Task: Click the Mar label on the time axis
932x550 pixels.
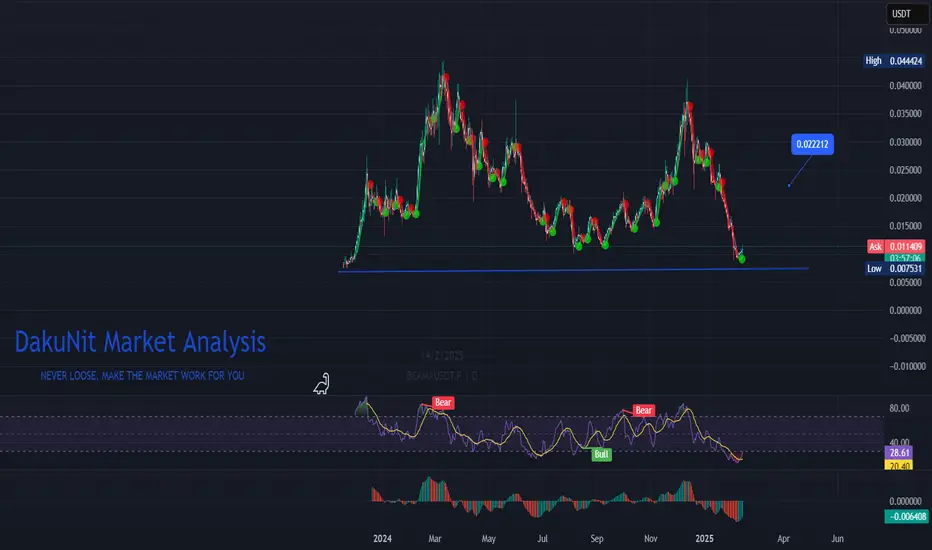Action: click(434, 539)
